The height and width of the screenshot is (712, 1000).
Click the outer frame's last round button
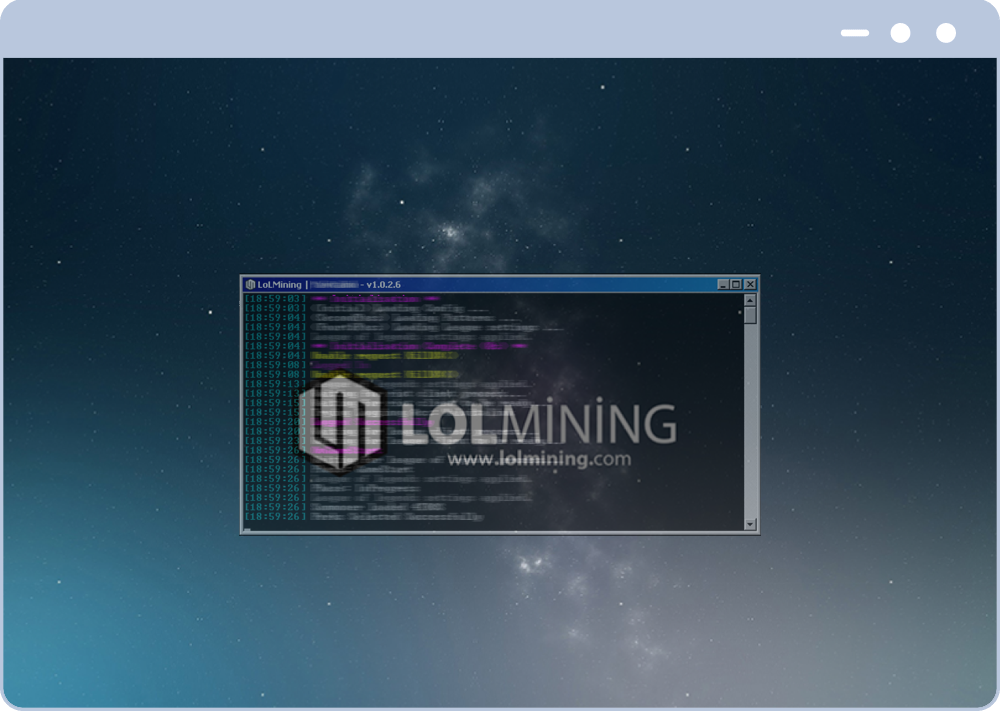coord(946,33)
